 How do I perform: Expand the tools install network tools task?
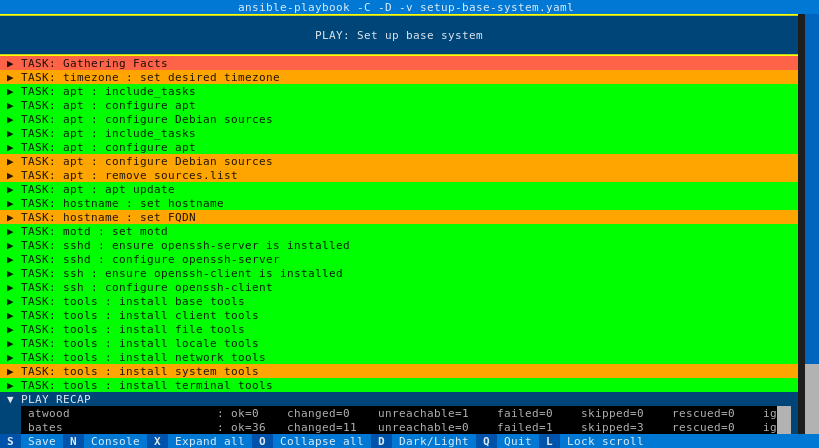pyautogui.click(x=399, y=357)
